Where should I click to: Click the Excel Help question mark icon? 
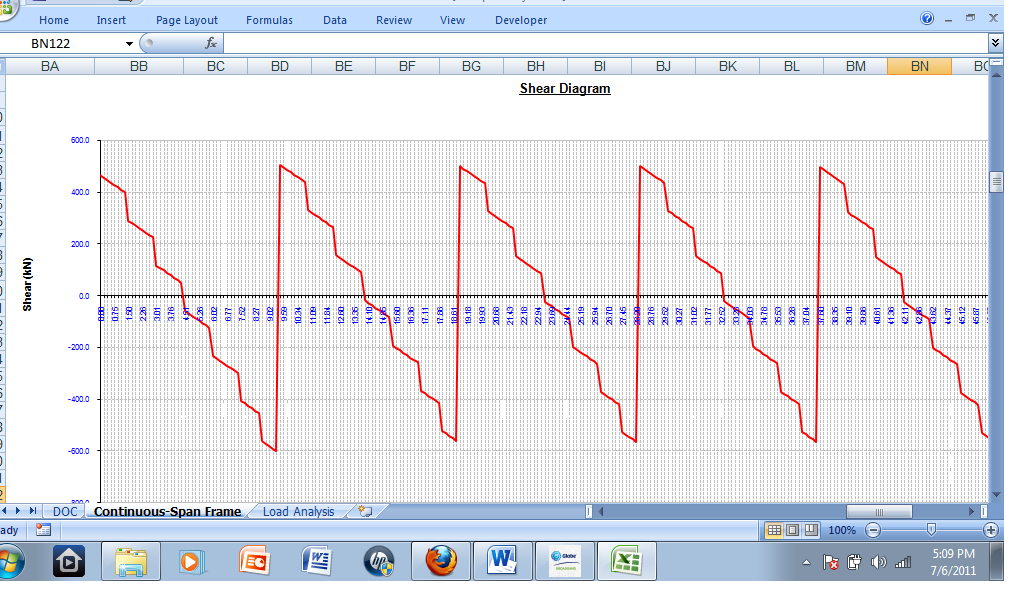tap(925, 18)
